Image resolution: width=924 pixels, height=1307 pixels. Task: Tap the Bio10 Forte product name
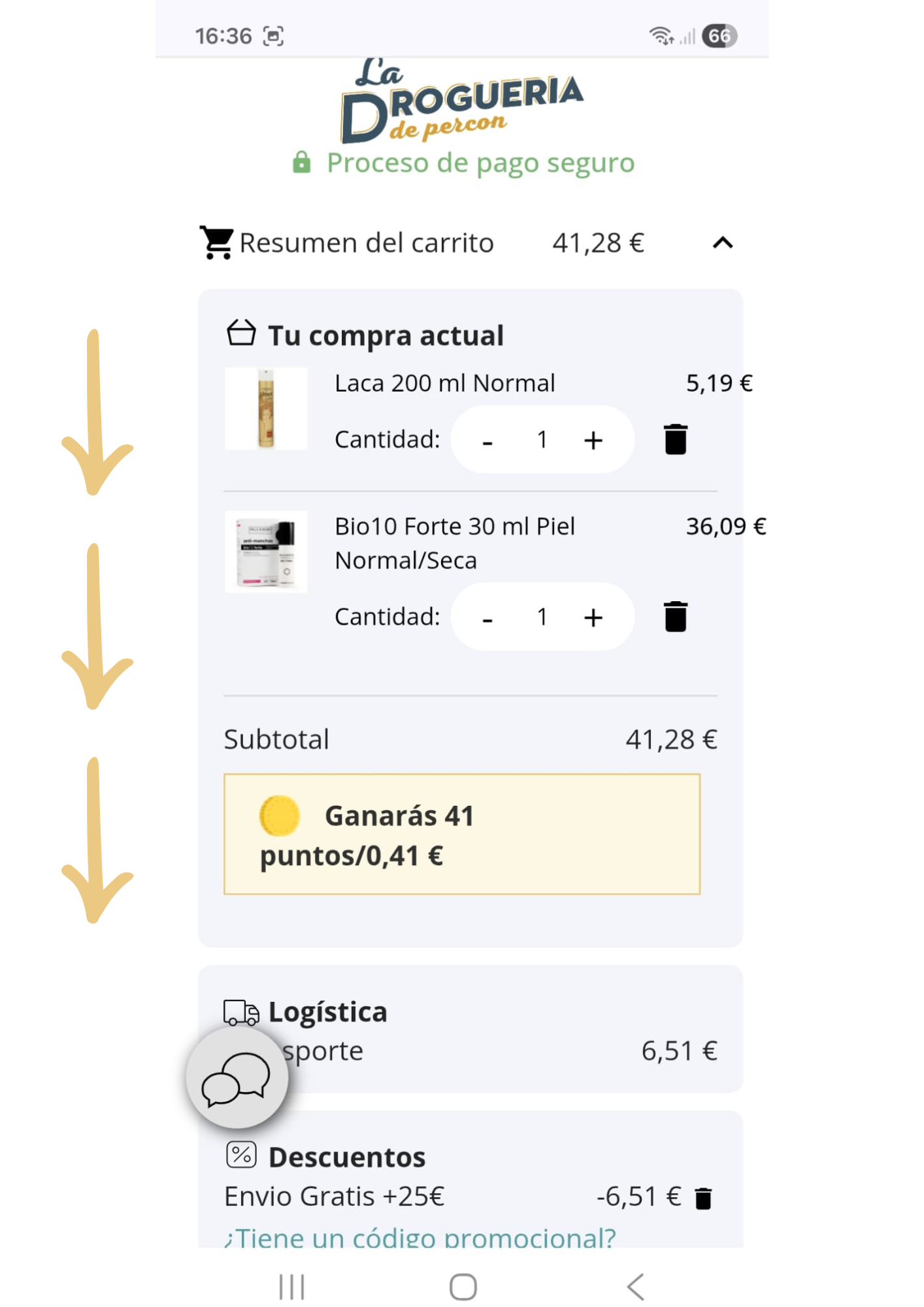point(454,542)
